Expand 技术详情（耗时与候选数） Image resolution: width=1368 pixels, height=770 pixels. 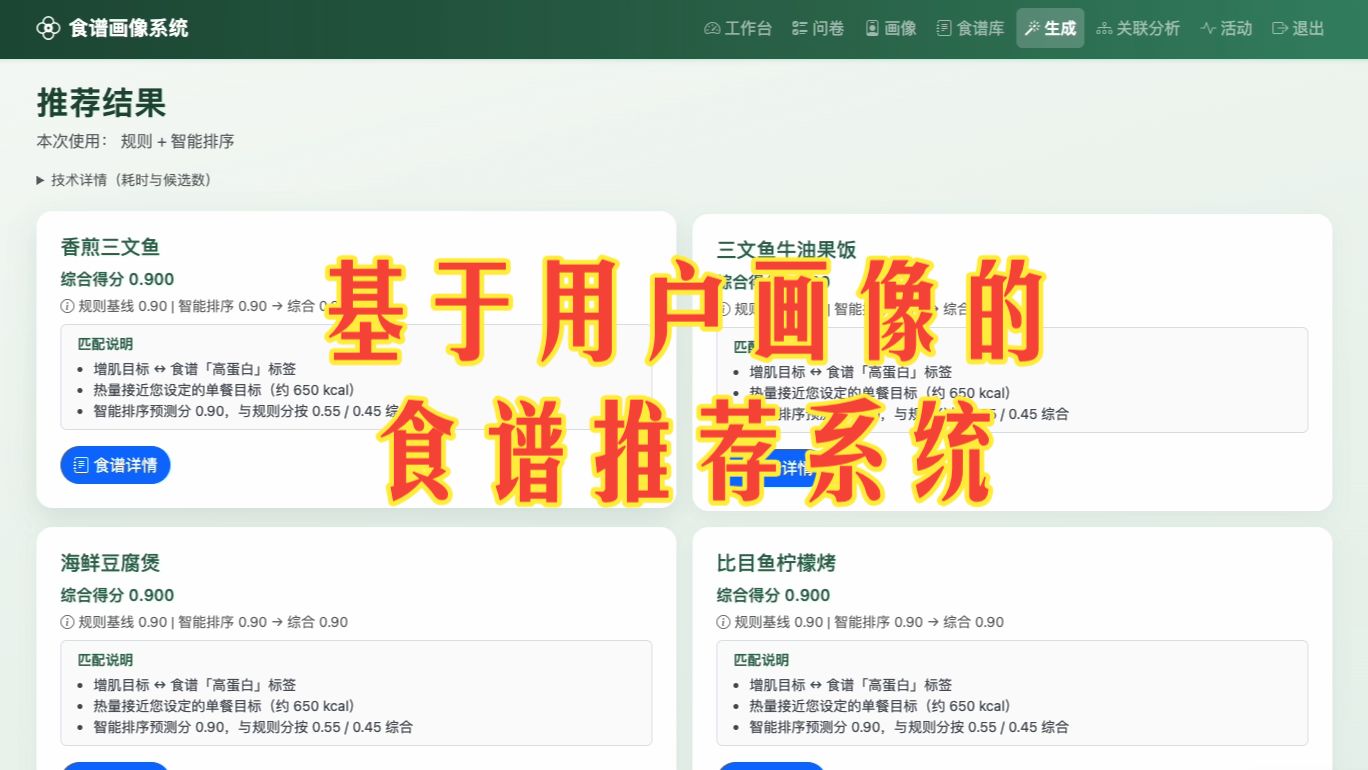124,180
